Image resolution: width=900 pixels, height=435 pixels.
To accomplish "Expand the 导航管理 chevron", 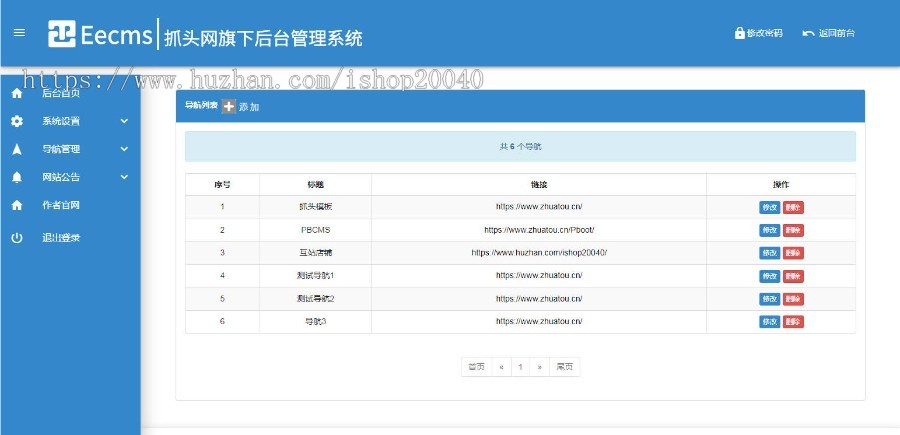I will 124,149.
